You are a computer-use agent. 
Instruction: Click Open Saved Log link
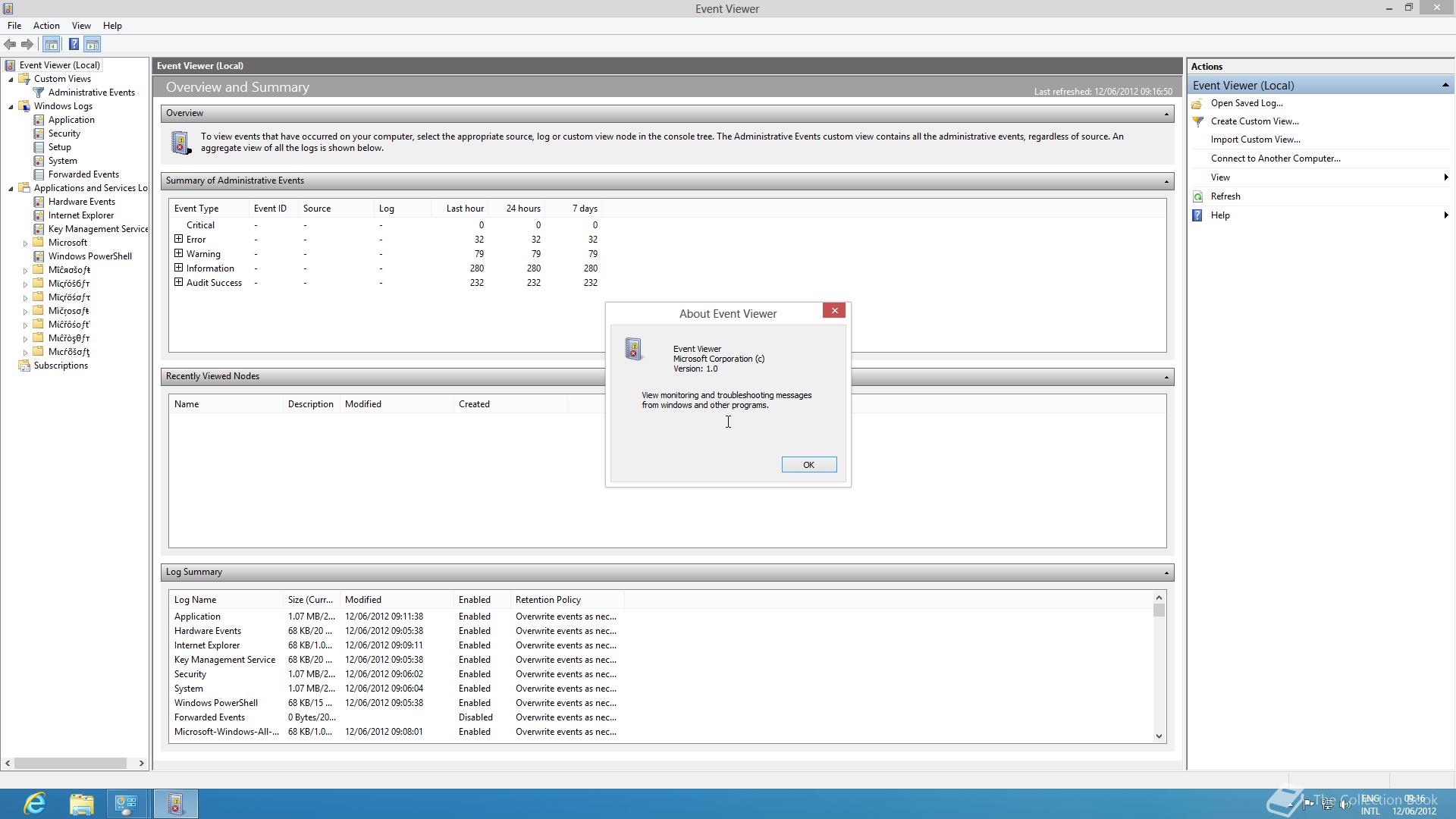(x=1247, y=103)
